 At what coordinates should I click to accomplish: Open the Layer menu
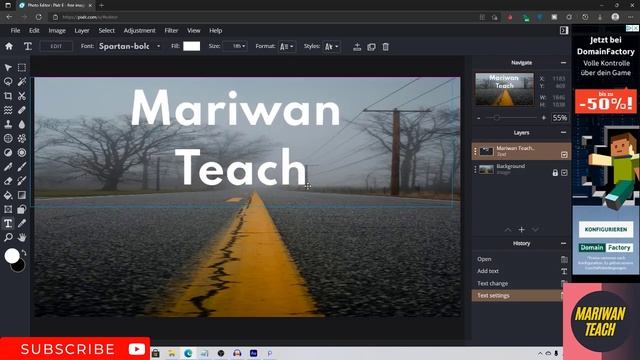coord(82,31)
